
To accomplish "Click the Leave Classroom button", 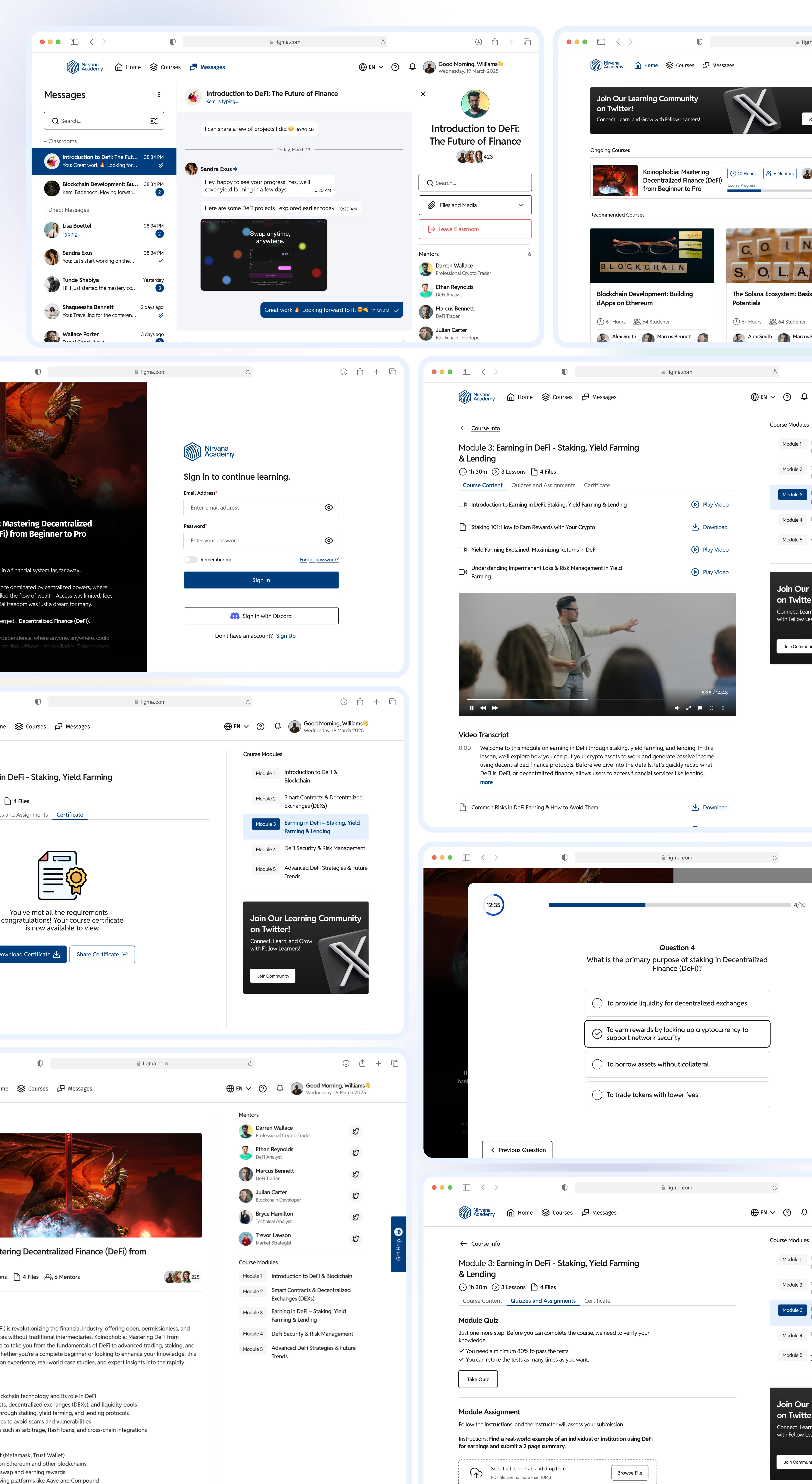I will (x=475, y=229).
